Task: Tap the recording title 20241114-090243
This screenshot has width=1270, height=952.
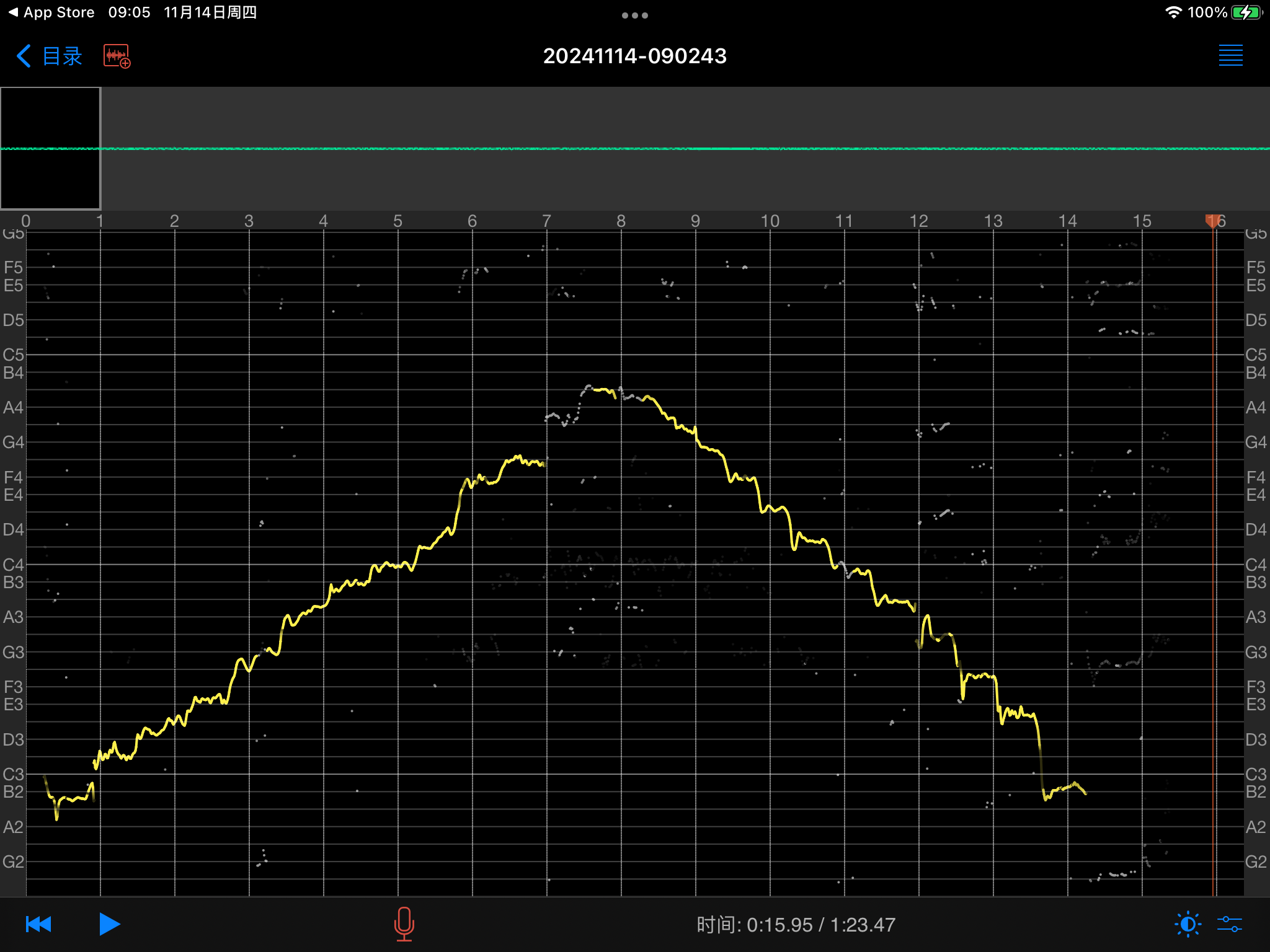Action: [x=634, y=56]
